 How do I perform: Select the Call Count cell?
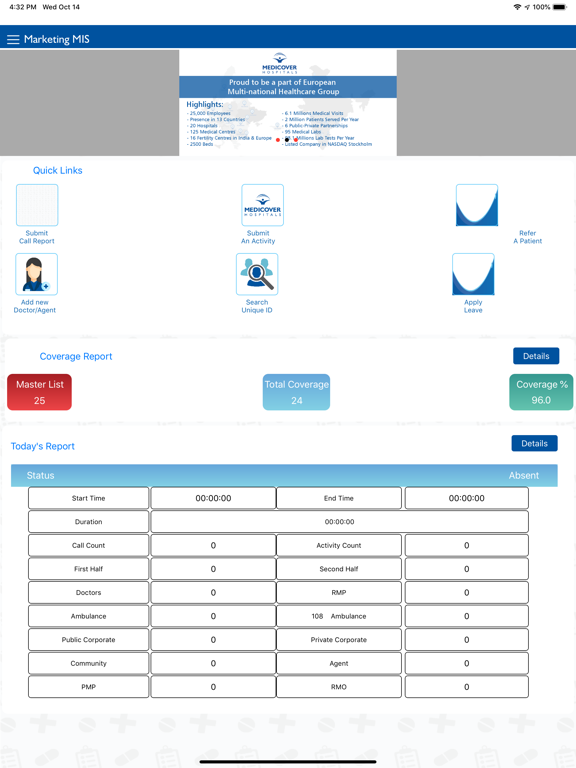89,545
